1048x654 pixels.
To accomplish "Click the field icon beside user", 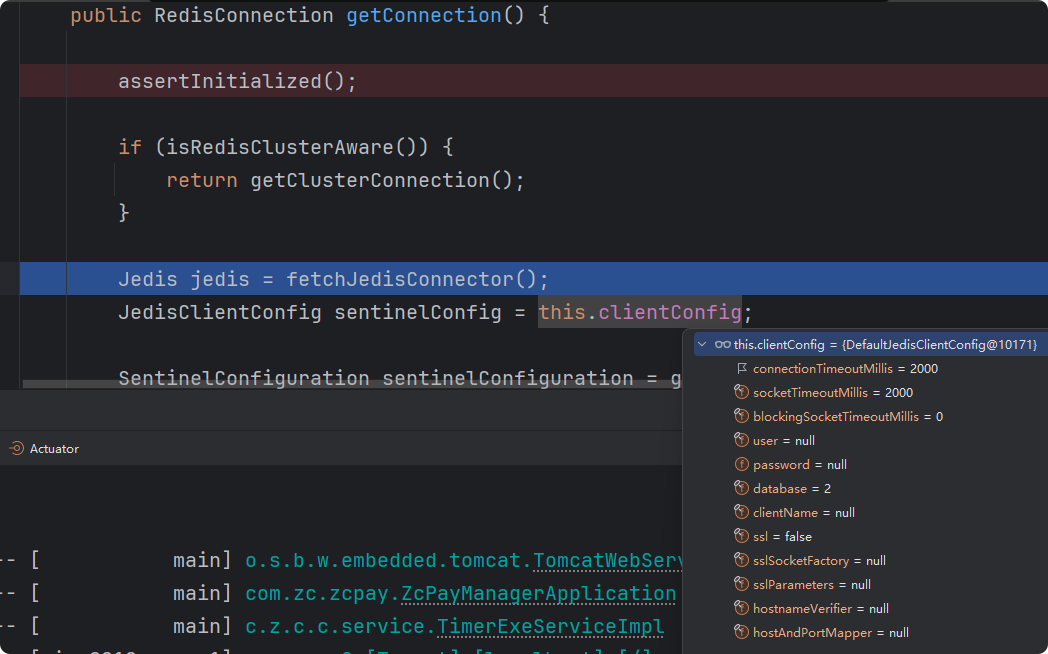I will [x=741, y=440].
